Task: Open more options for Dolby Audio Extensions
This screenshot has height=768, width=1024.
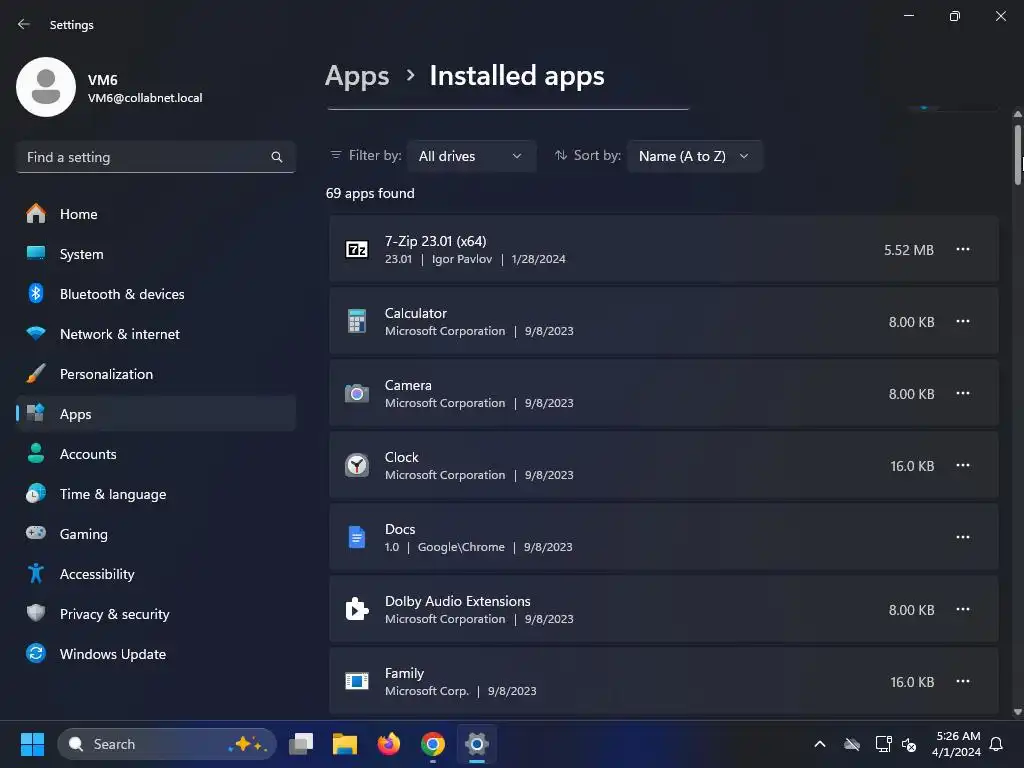Action: [963, 609]
